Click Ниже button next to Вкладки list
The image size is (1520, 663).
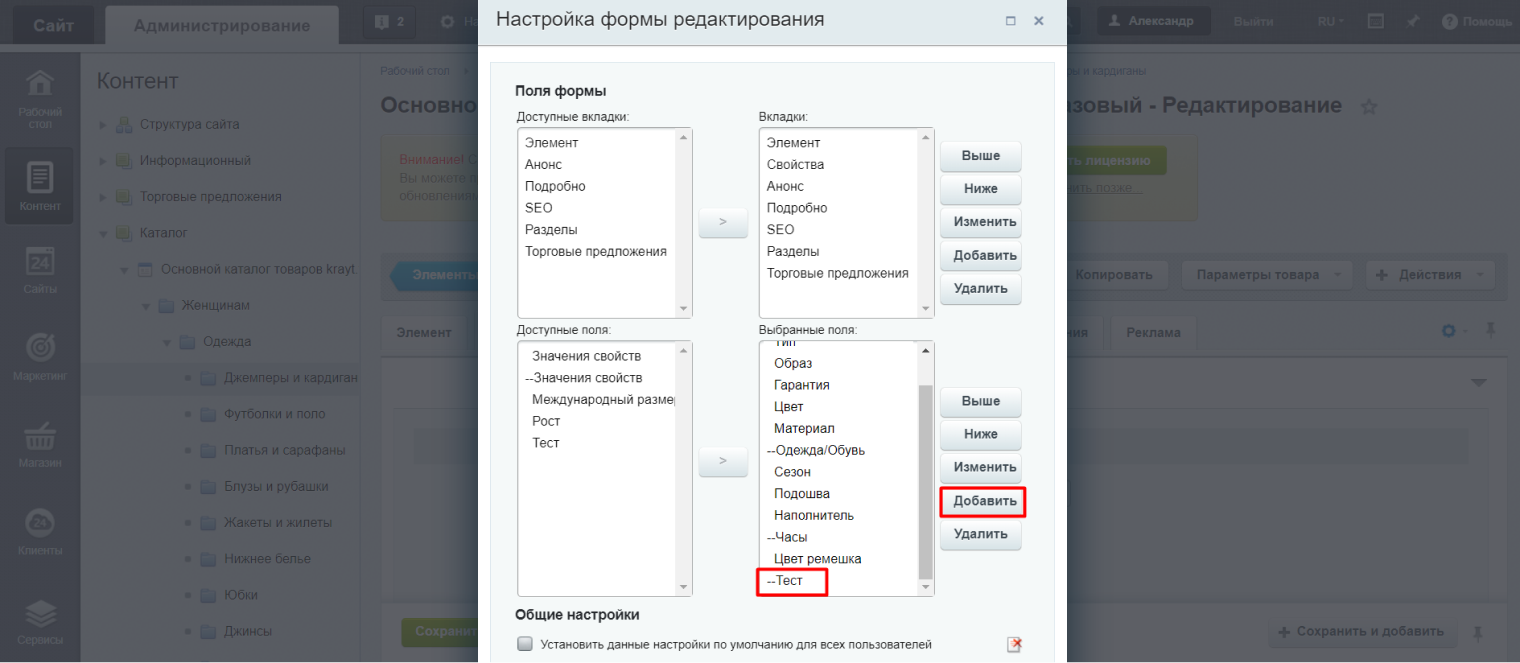981,189
